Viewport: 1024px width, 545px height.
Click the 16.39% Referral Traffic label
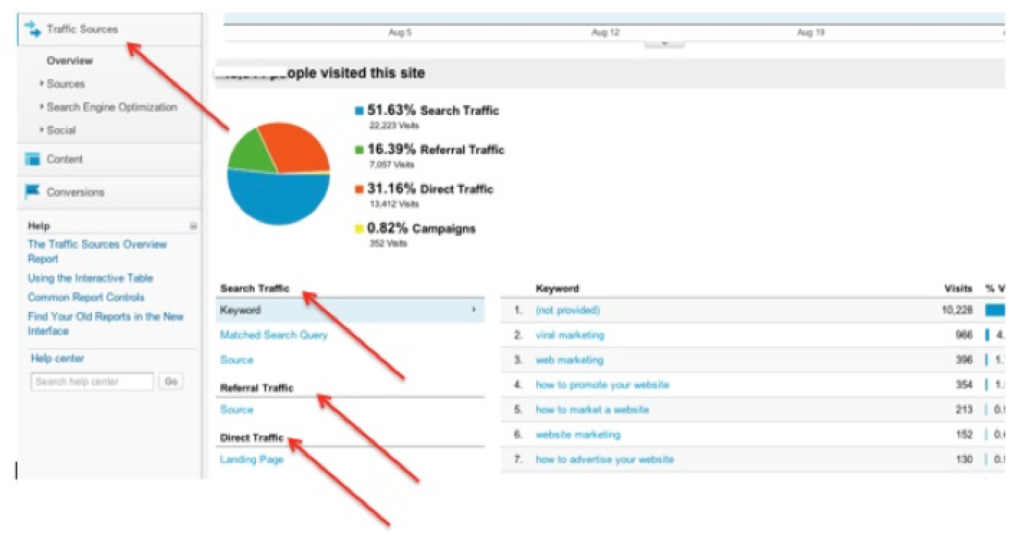tap(436, 149)
